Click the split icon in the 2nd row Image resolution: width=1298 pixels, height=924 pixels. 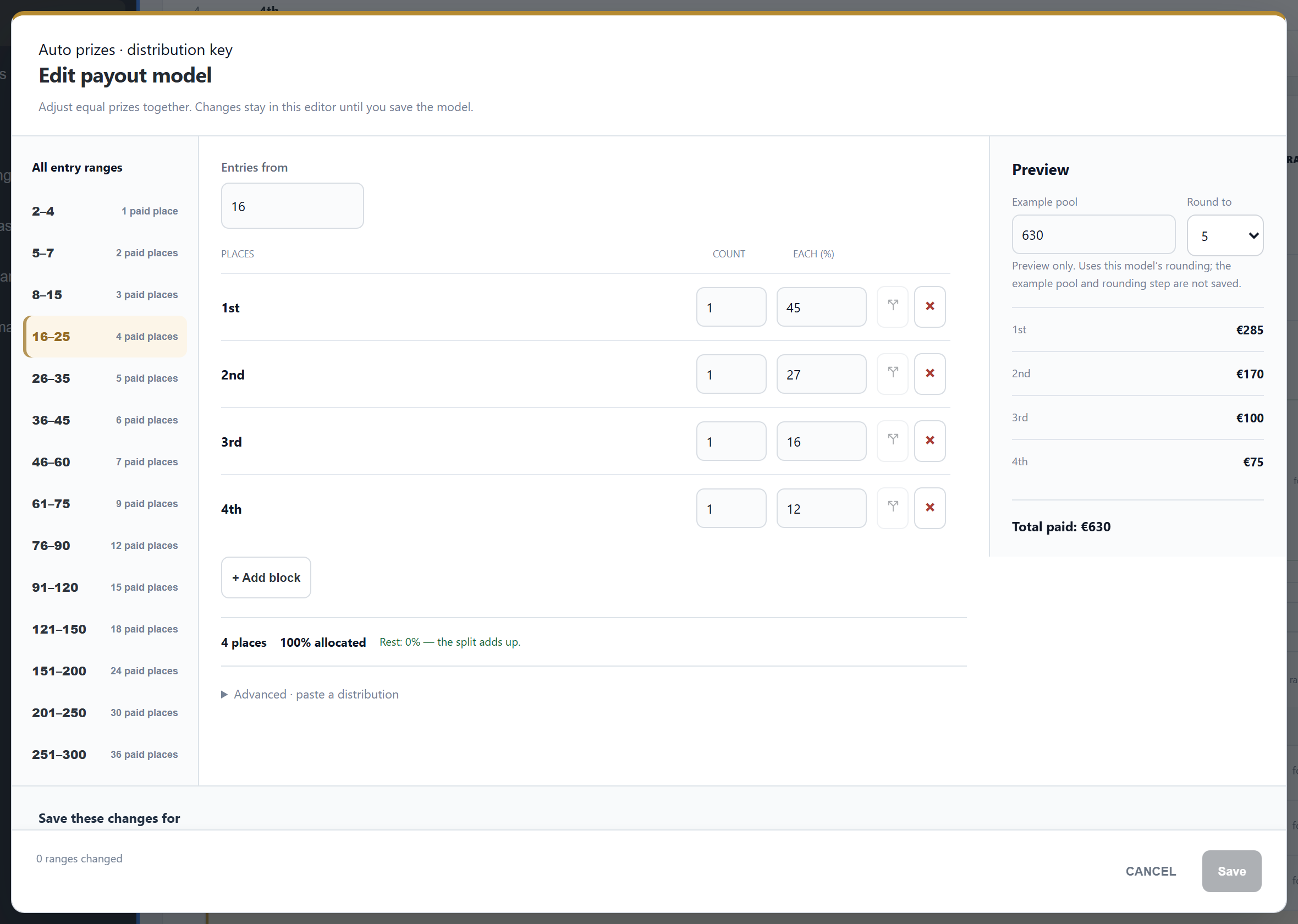893,374
